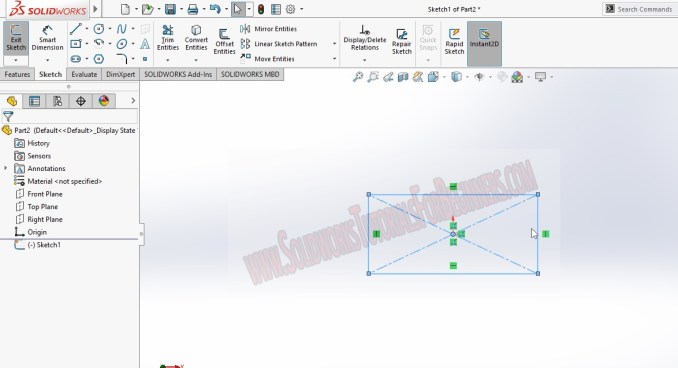Open Move Entities dropdown arrow
The image size is (678, 368).
pyautogui.click(x=334, y=59)
